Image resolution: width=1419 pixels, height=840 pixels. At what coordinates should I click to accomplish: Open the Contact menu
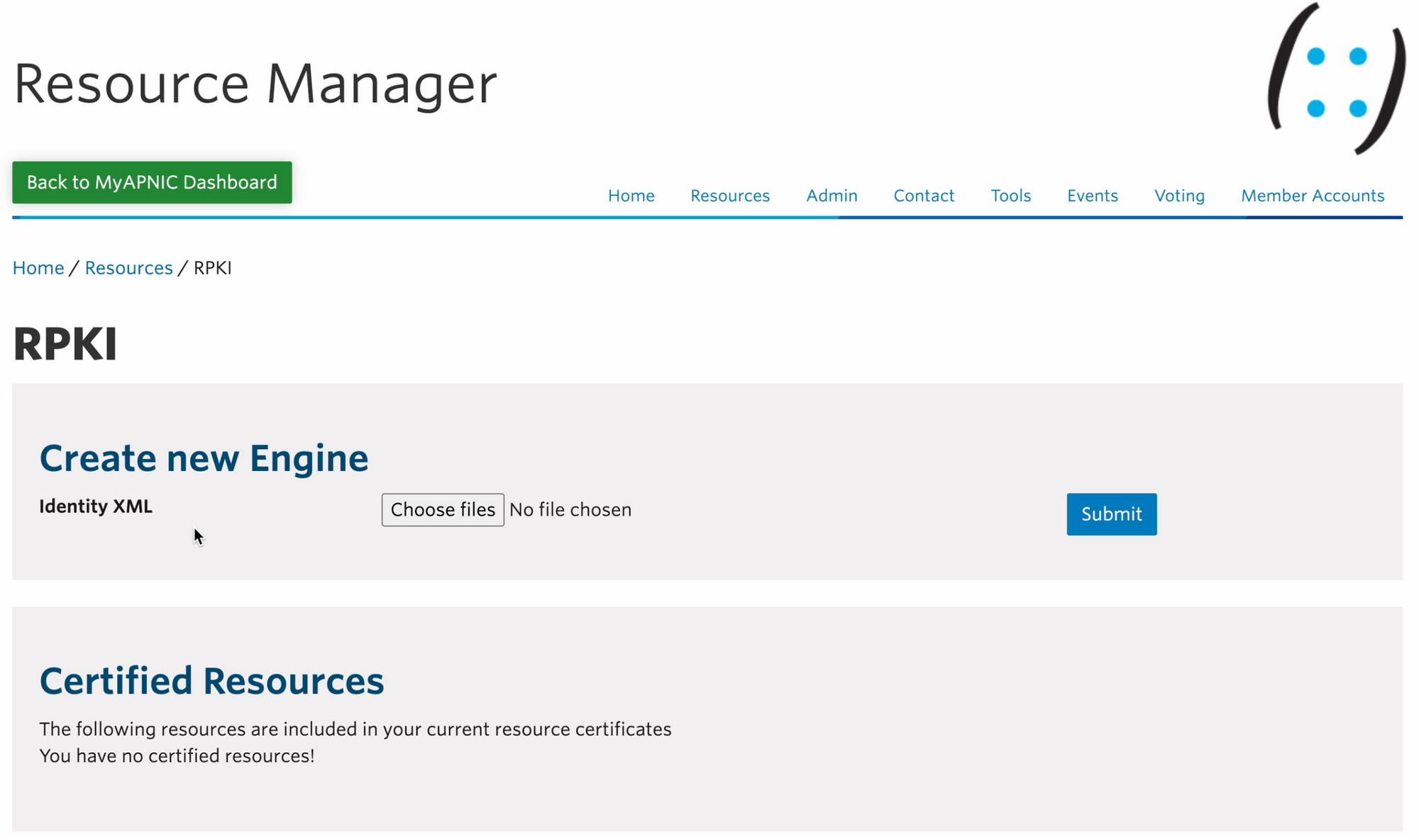[x=923, y=196]
